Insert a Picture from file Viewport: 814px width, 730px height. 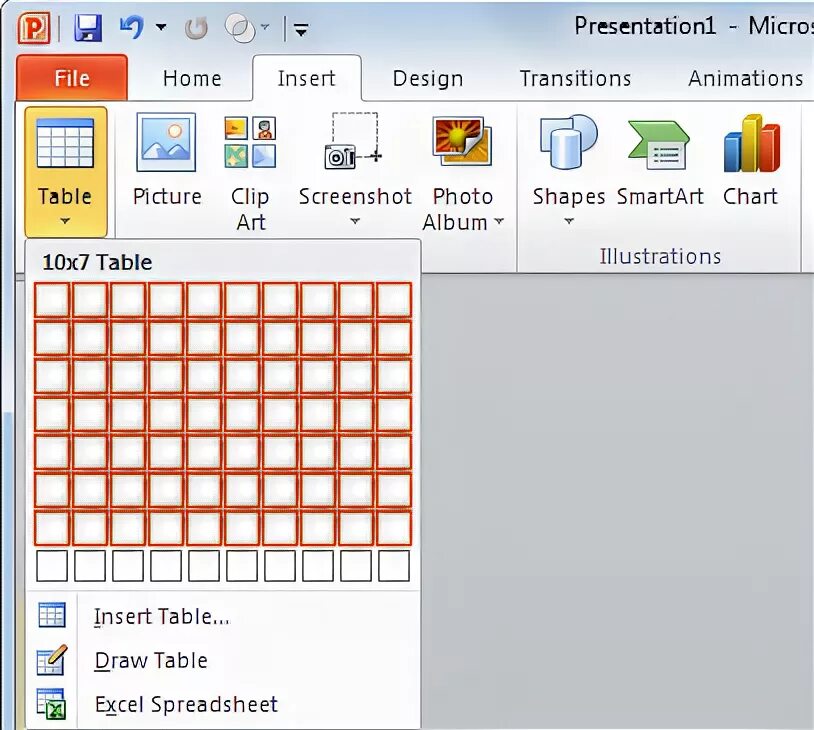click(167, 160)
